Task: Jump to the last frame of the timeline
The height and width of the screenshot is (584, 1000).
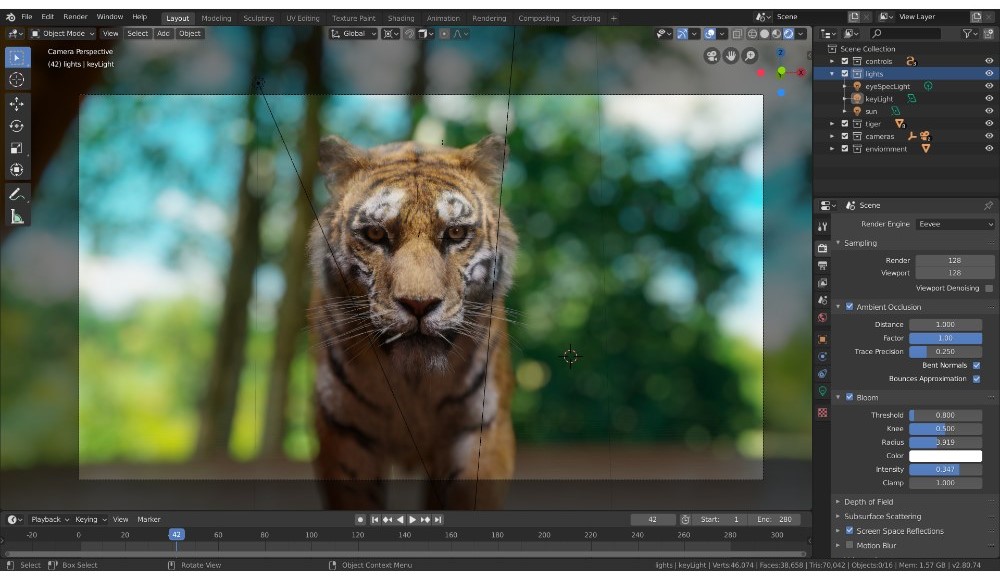Action: click(438, 519)
